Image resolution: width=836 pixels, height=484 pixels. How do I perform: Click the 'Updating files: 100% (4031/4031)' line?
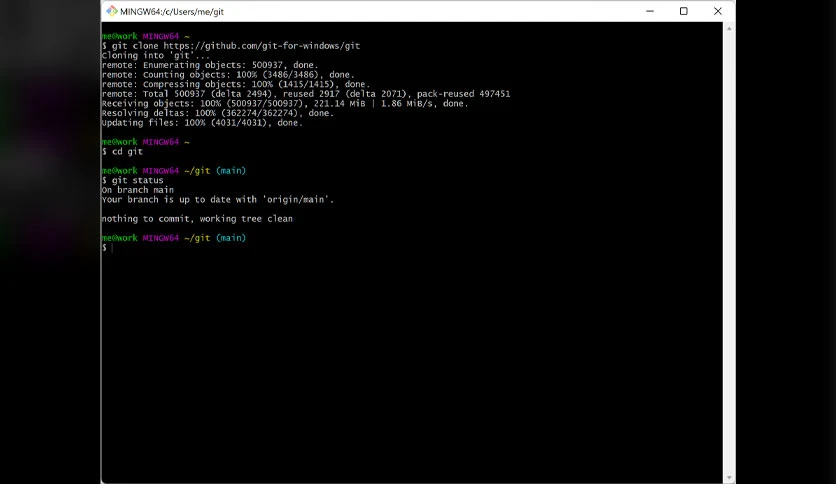203,123
